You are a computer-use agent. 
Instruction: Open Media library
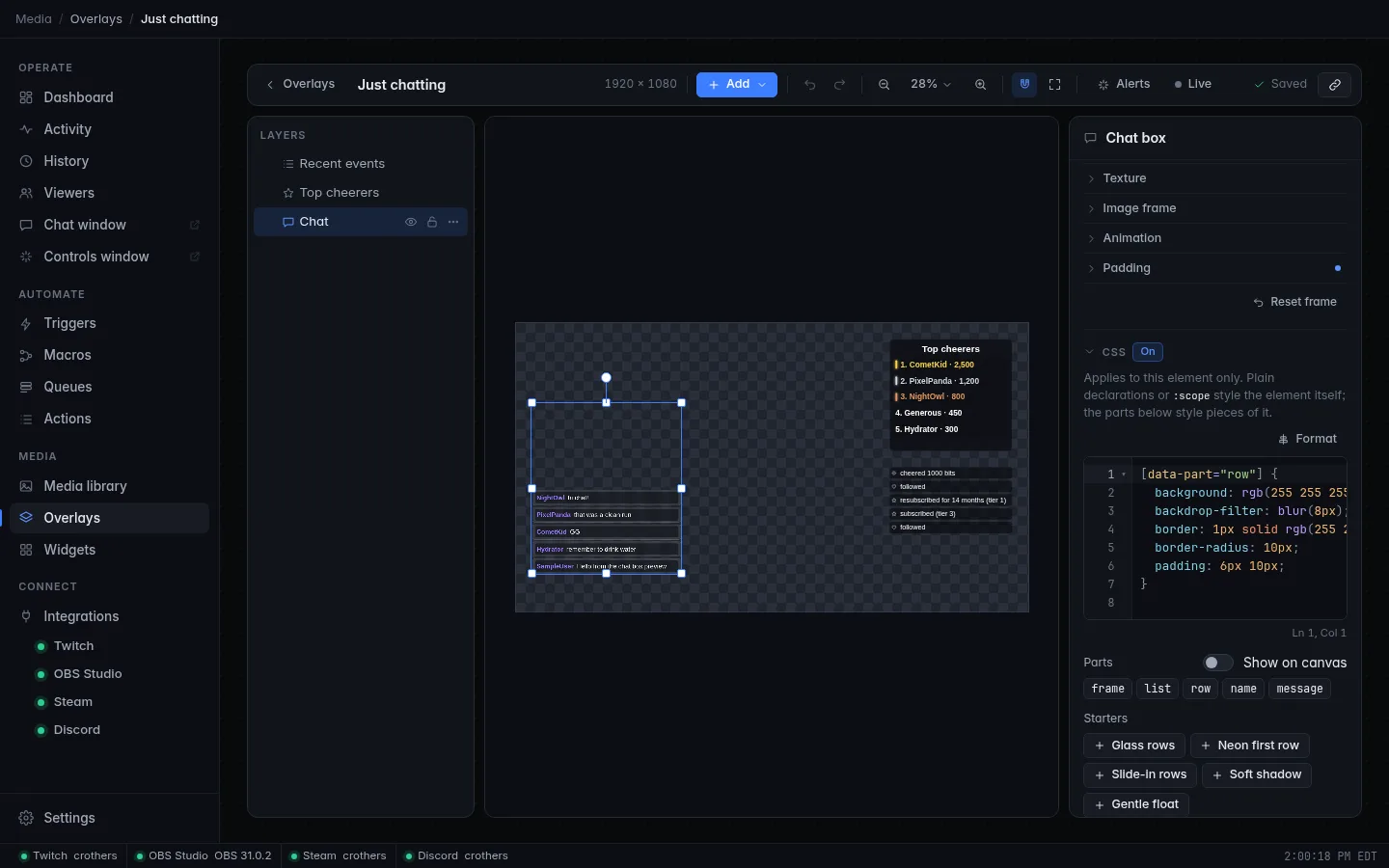110,486
